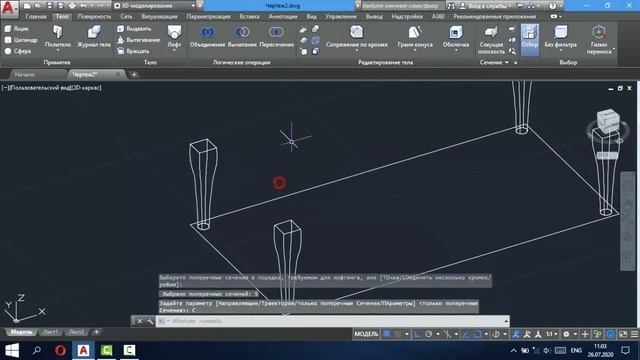The height and width of the screenshot is (360, 640).
Task: Click in the command line input field
Action: (x=329, y=321)
